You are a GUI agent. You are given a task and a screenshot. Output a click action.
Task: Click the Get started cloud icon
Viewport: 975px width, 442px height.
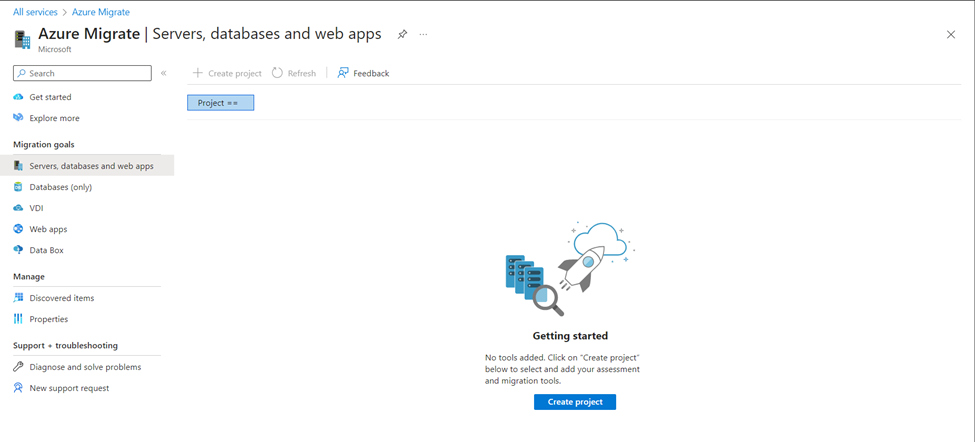18,97
